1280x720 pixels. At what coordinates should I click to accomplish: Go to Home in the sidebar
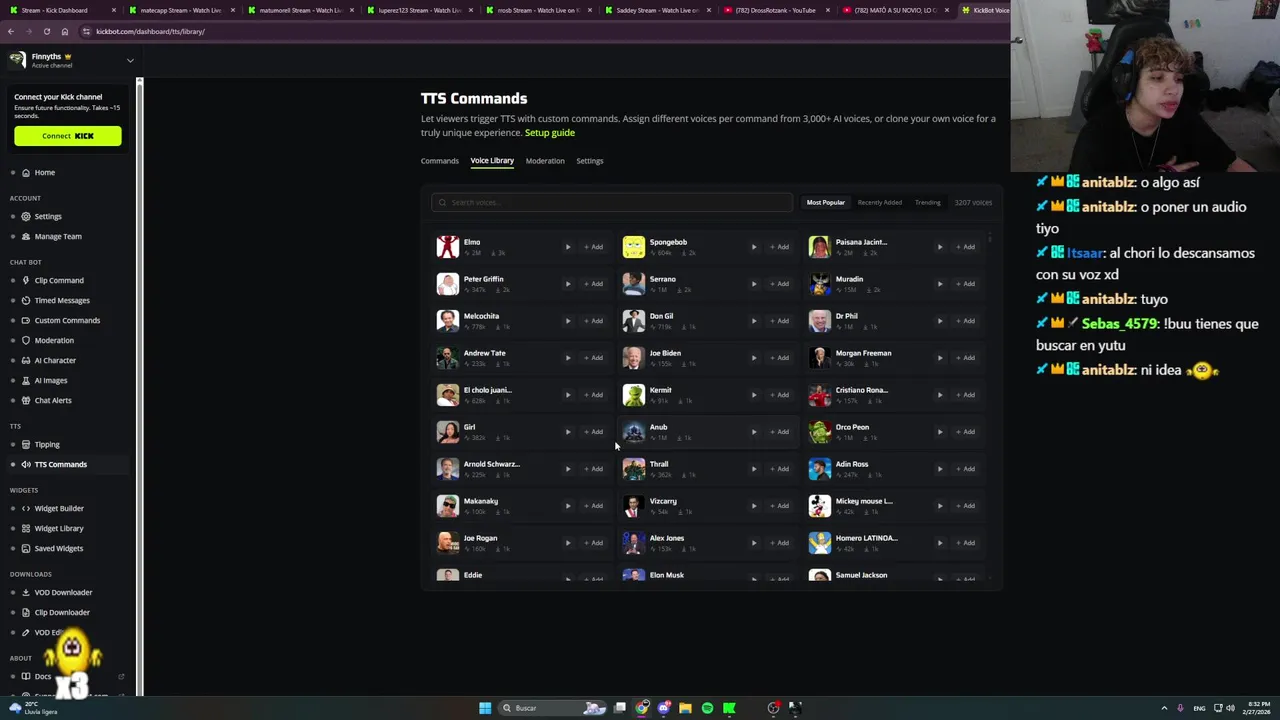pos(45,173)
